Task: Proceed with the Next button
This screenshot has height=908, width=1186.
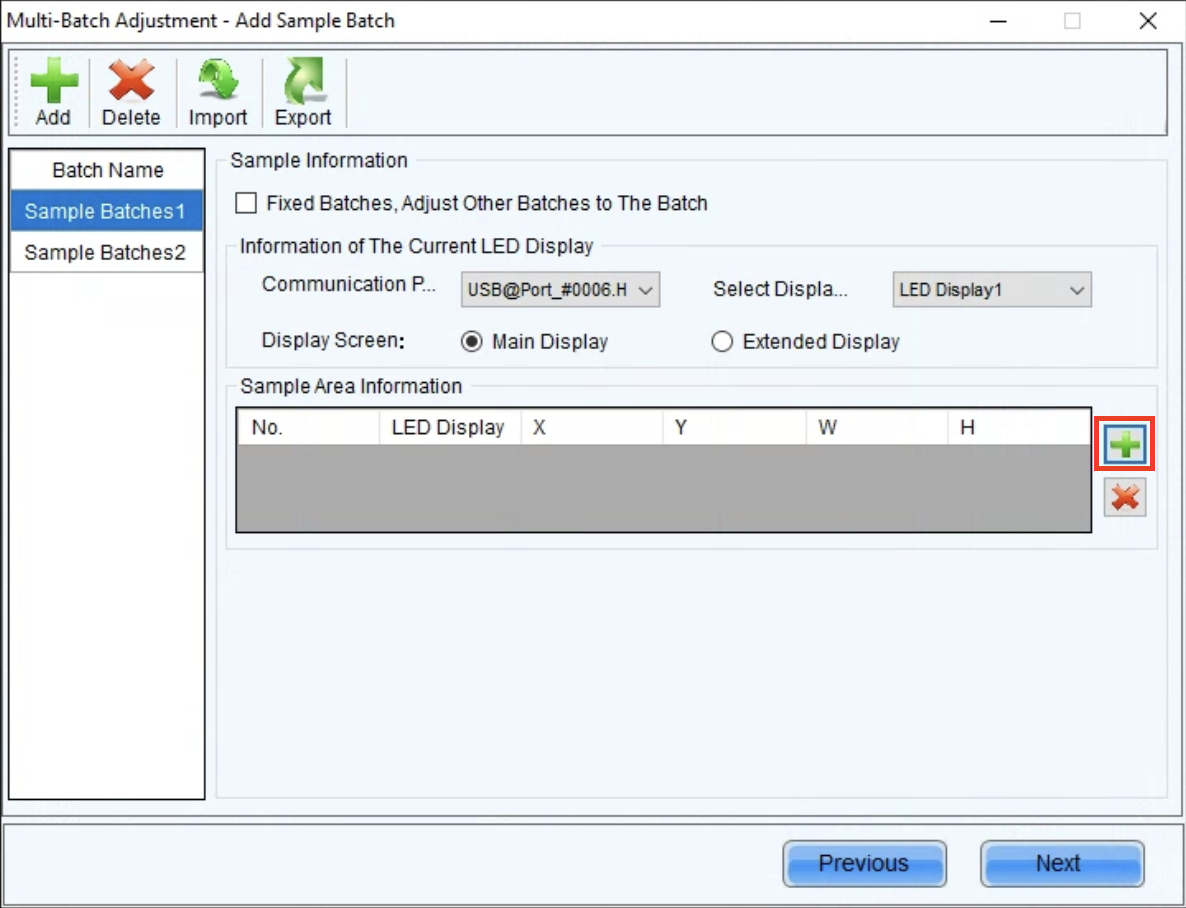Action: (1060, 863)
